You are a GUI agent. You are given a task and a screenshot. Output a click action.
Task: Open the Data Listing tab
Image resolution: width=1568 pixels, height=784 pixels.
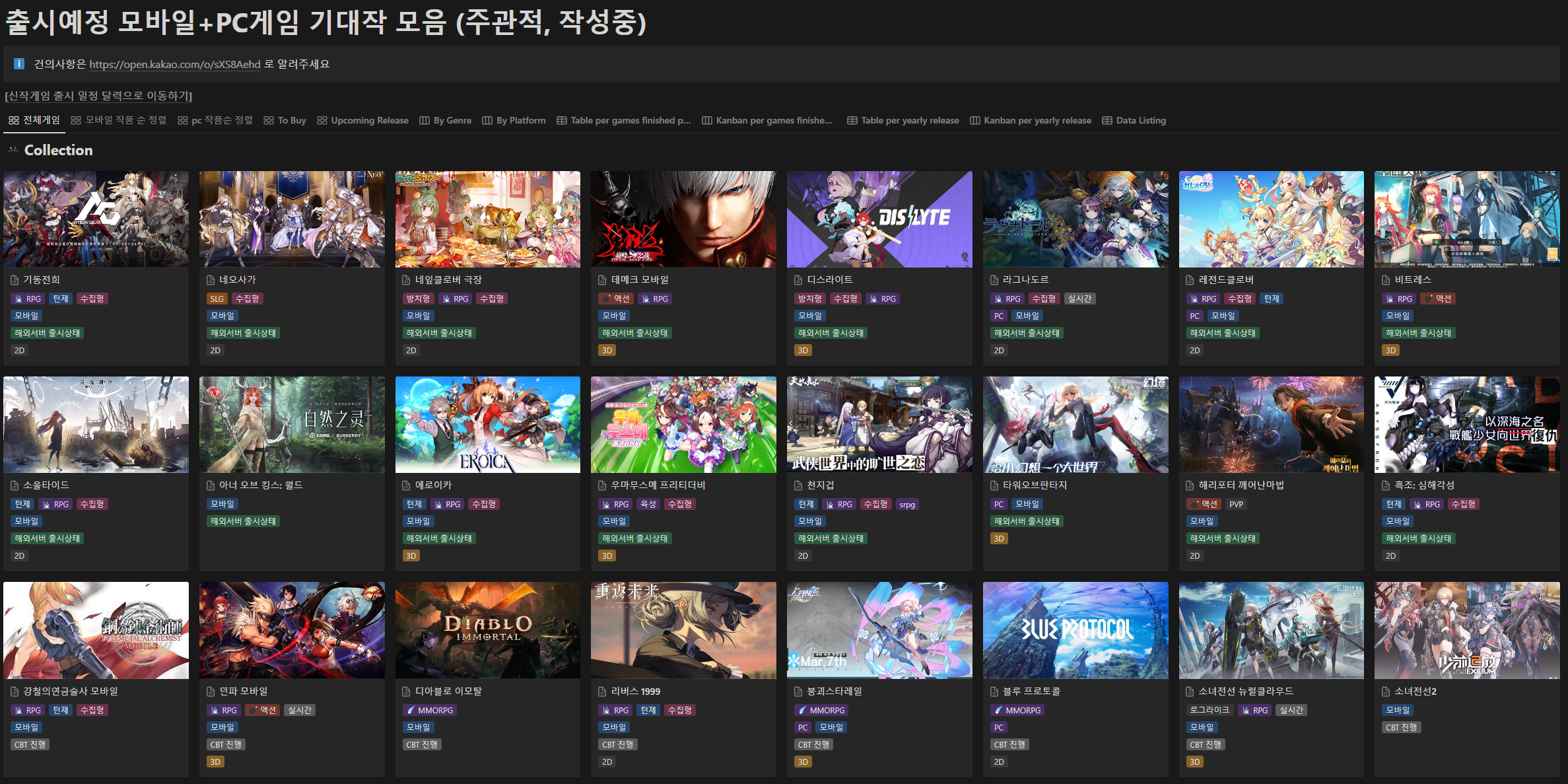click(x=1134, y=120)
